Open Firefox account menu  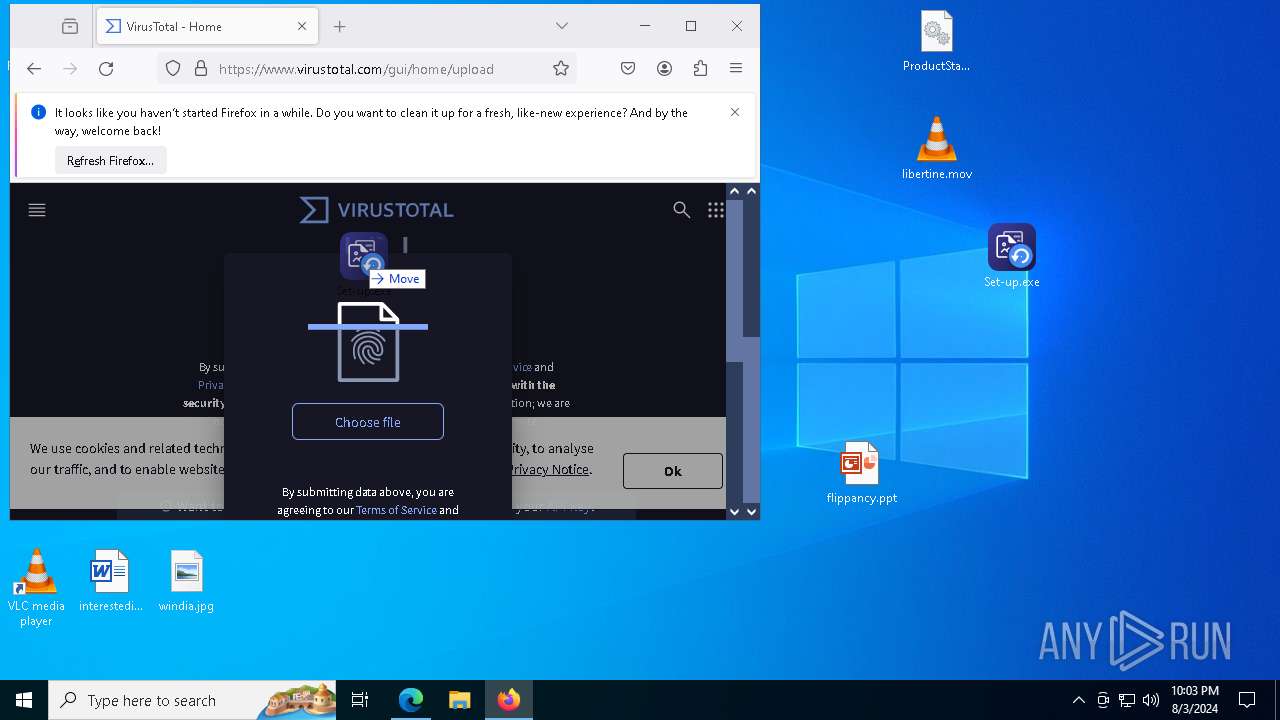point(664,69)
